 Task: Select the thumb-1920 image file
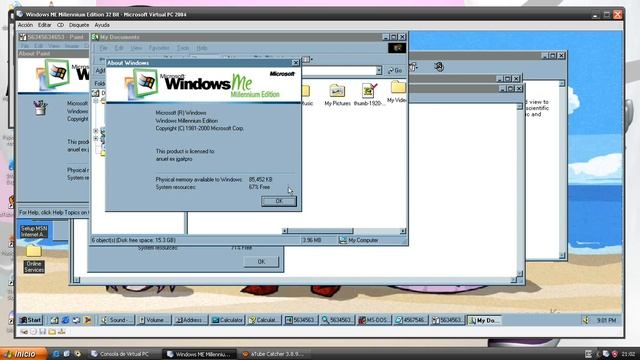(369, 95)
